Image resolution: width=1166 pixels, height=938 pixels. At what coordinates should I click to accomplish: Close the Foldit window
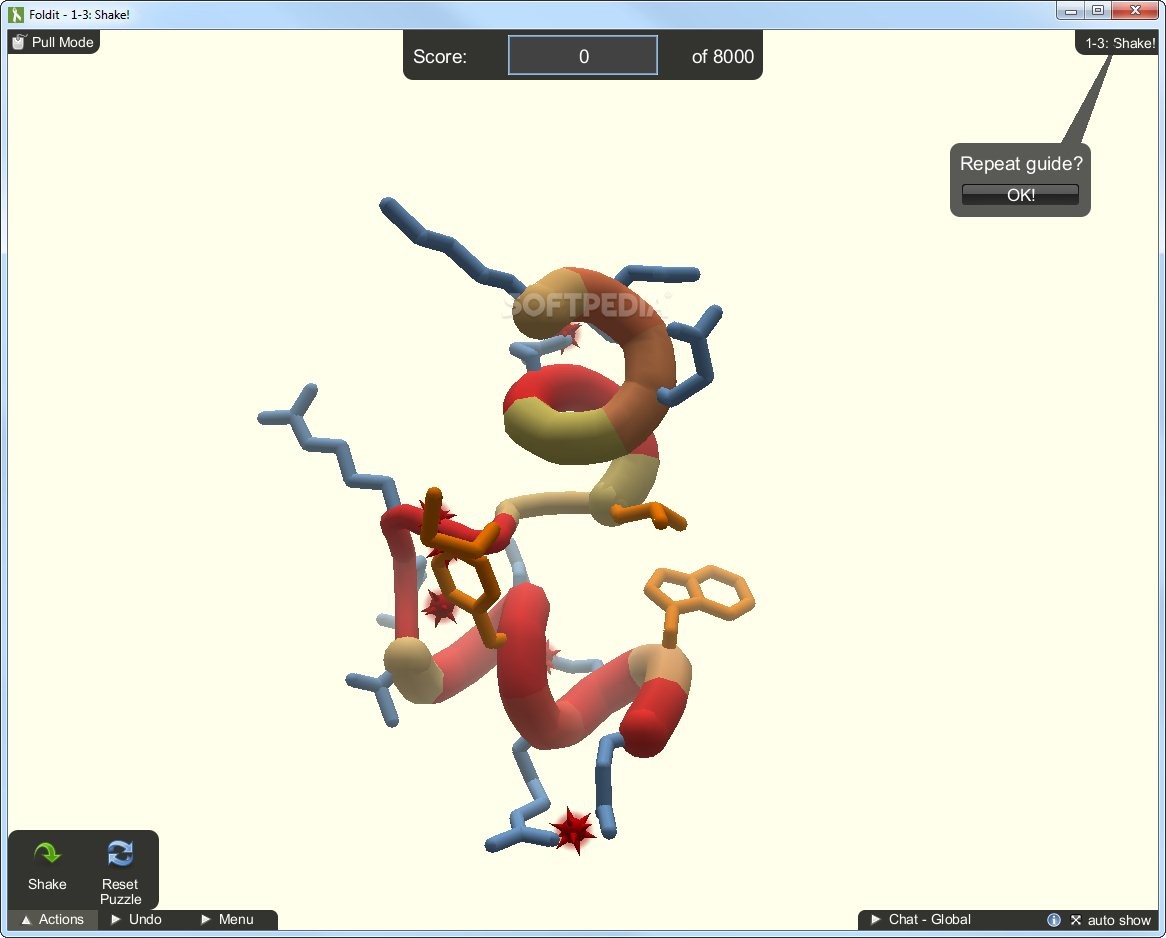[1136, 11]
